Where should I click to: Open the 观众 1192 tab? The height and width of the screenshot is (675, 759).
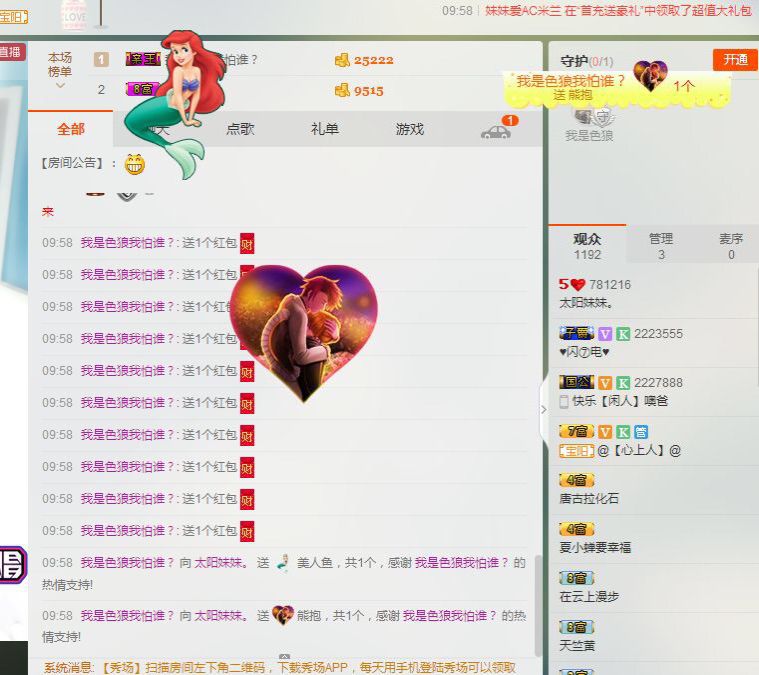point(587,246)
